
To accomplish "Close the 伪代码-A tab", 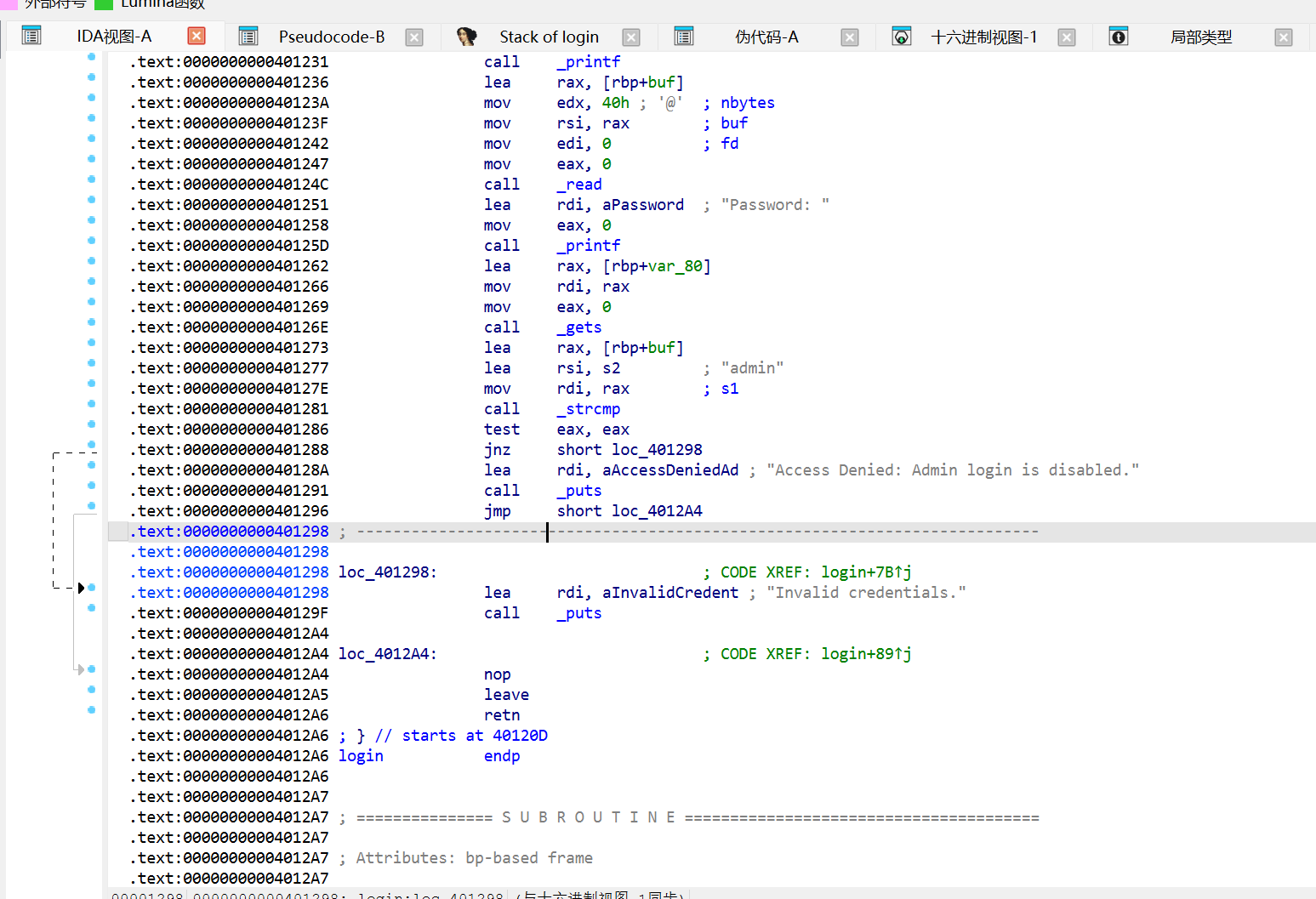I will (850, 37).
